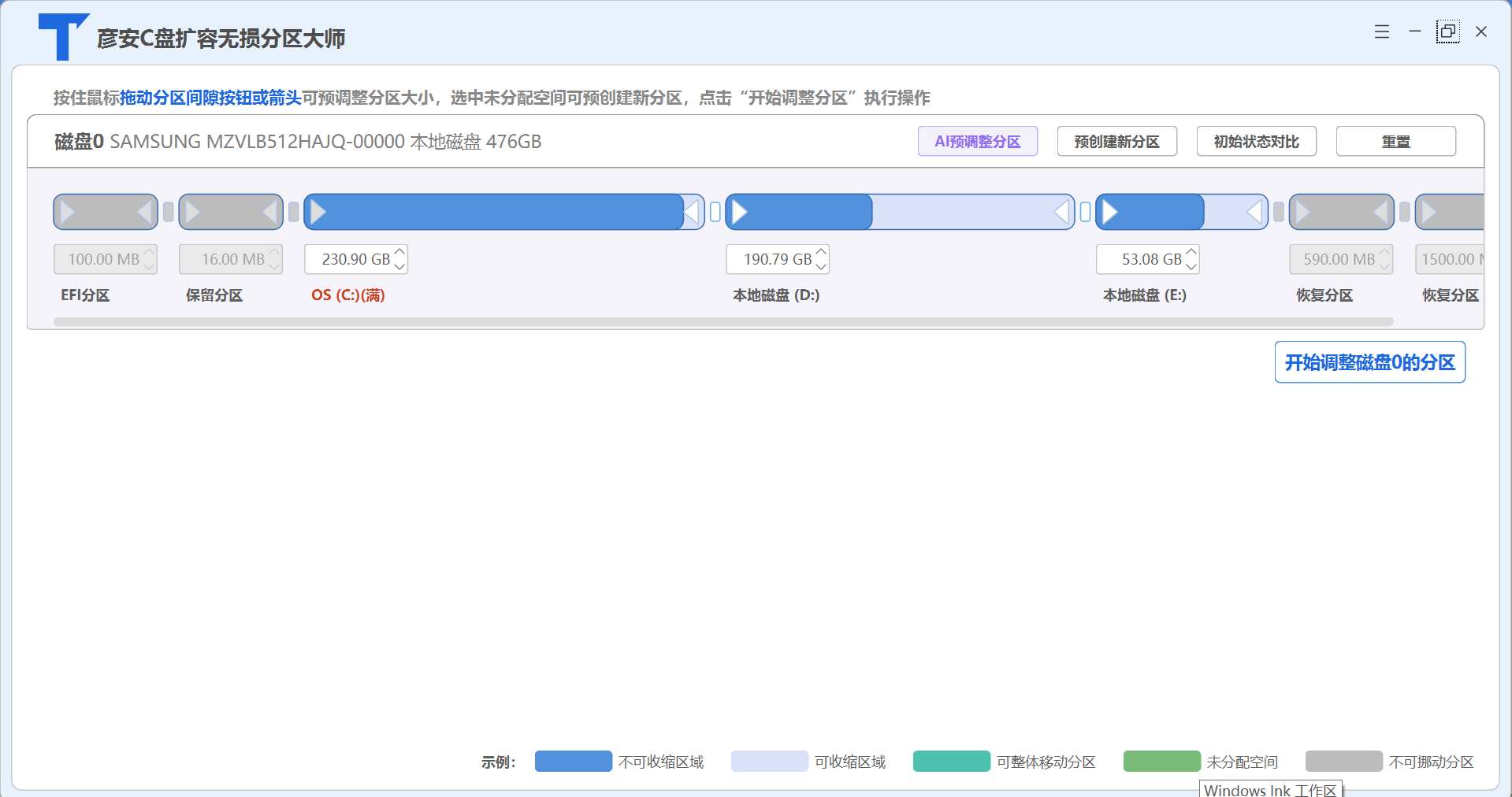
Task: Click the left arrow handle of disk E: partition
Action: 1110,212
